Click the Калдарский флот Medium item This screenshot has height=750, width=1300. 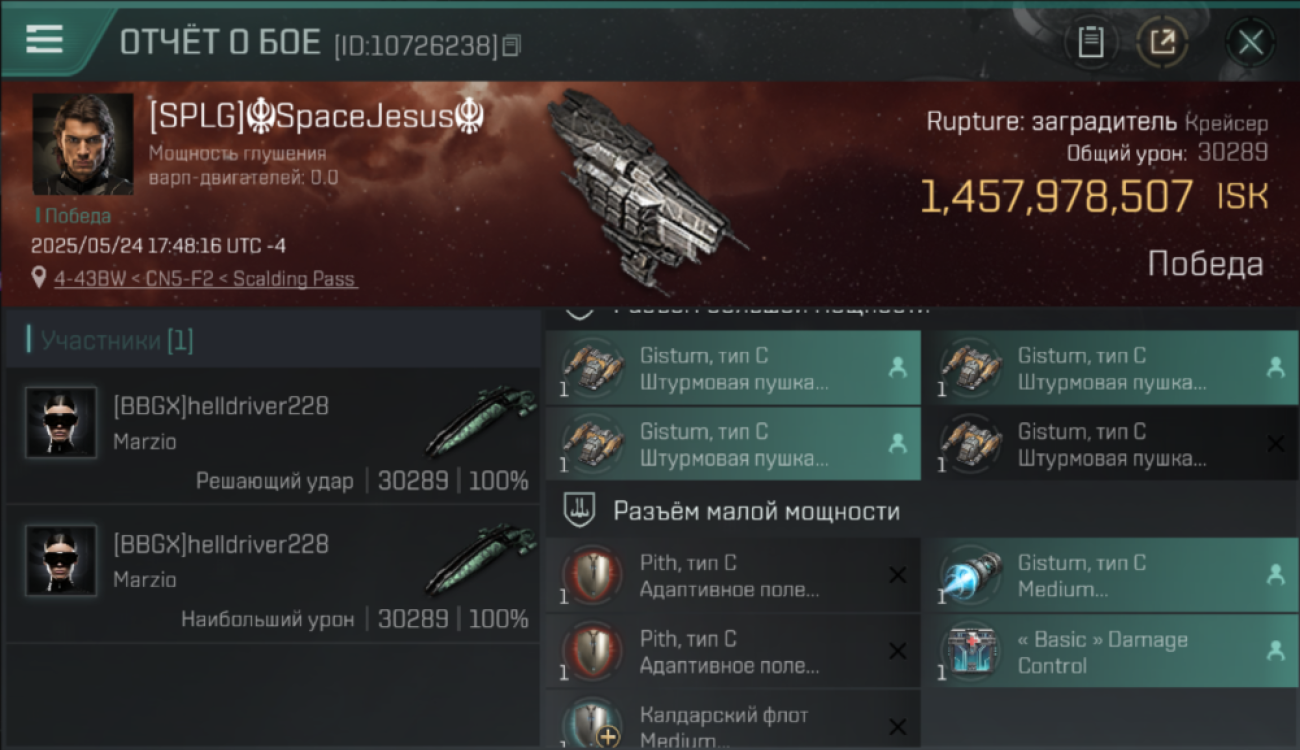733,719
